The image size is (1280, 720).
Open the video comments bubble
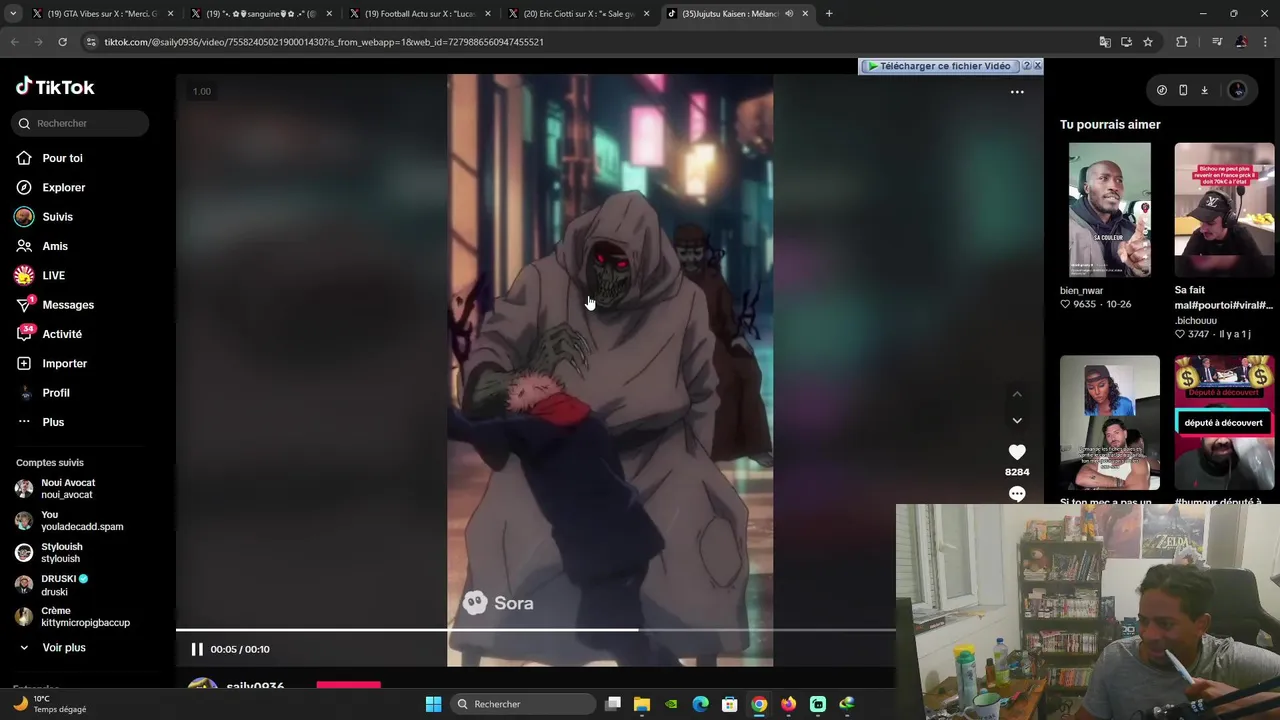pyautogui.click(x=1017, y=494)
